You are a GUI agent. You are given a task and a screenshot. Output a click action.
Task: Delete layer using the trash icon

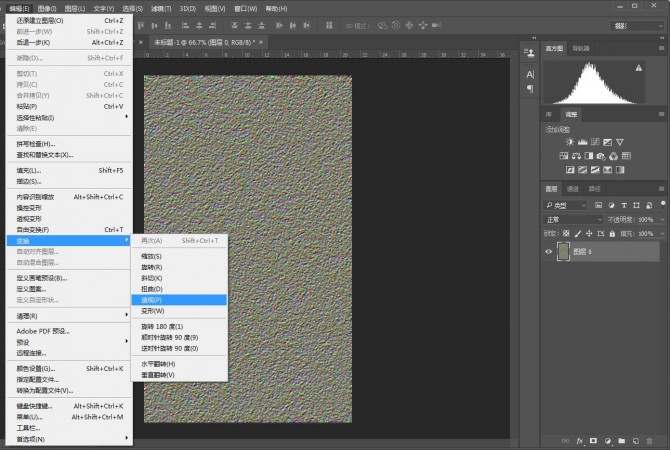click(648, 440)
